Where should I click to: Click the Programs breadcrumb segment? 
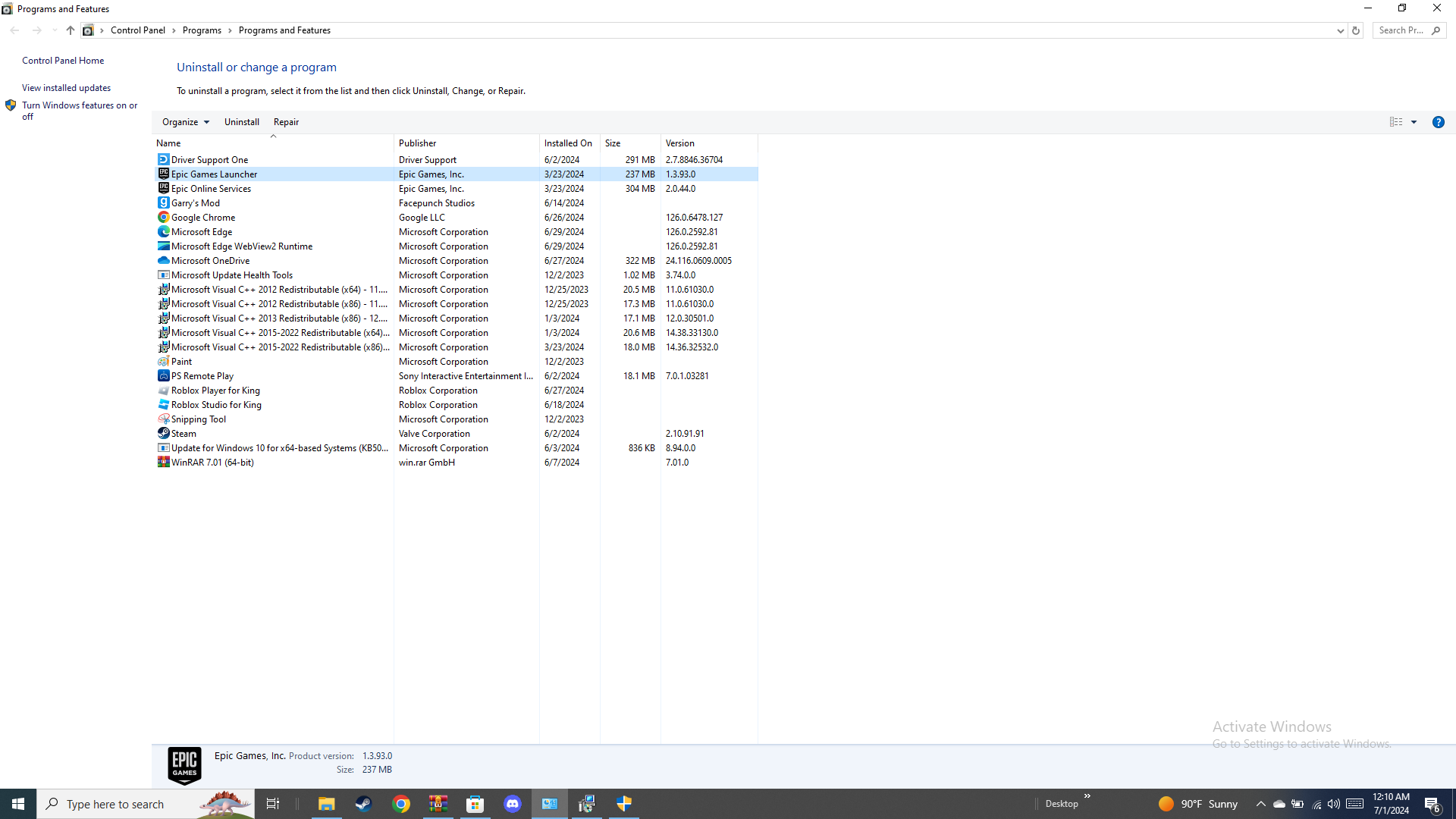(x=202, y=30)
